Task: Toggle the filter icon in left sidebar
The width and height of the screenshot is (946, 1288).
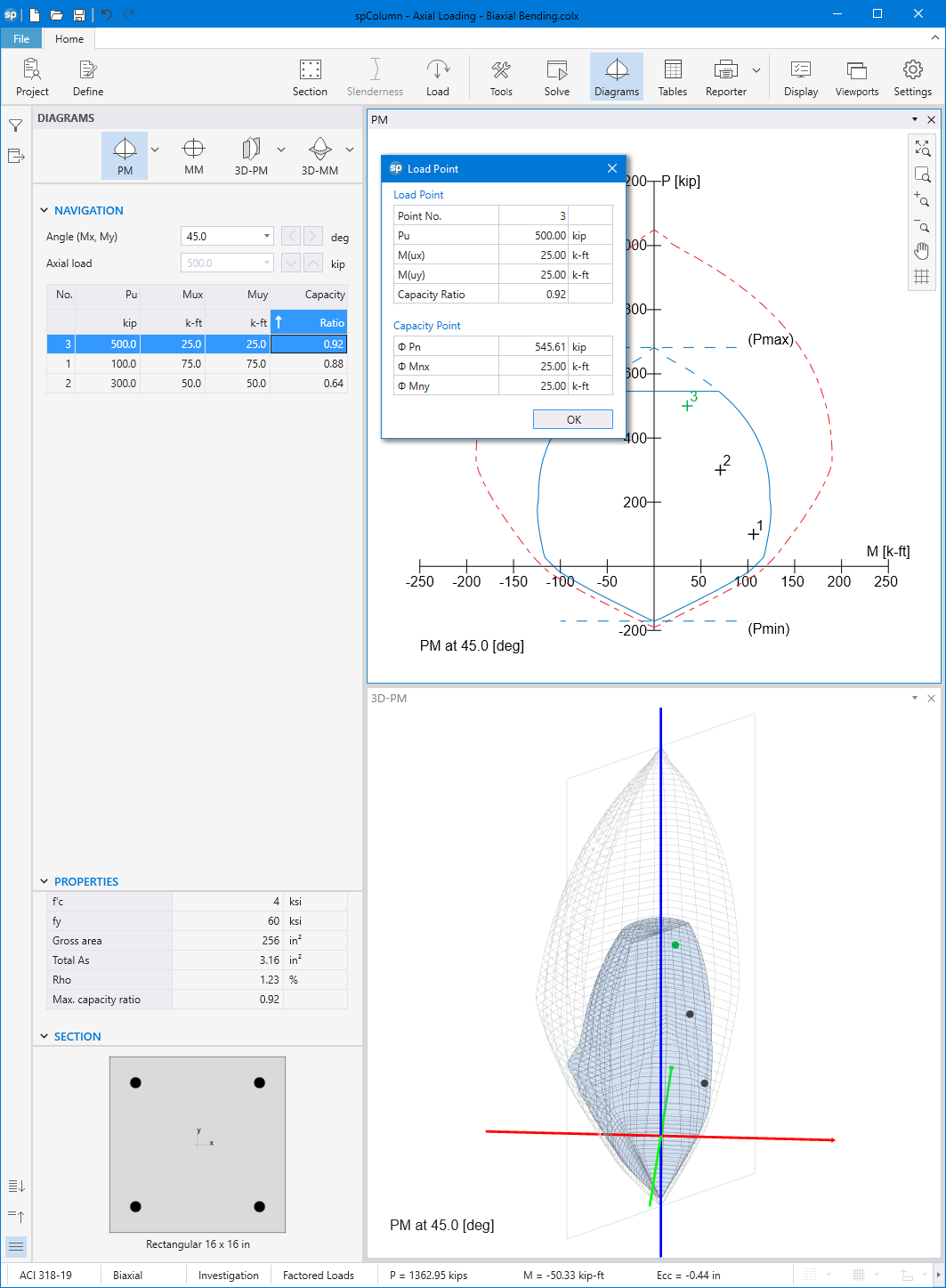Action: tap(15, 126)
